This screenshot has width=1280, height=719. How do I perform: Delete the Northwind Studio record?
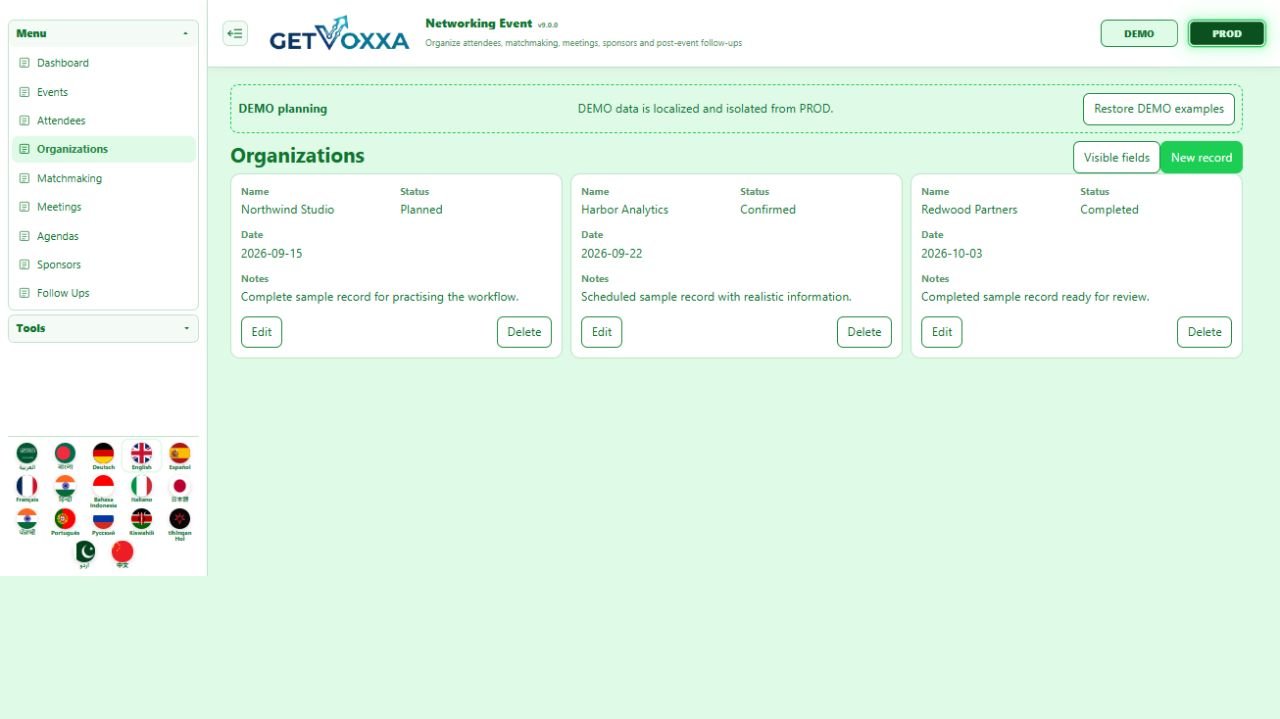524,332
